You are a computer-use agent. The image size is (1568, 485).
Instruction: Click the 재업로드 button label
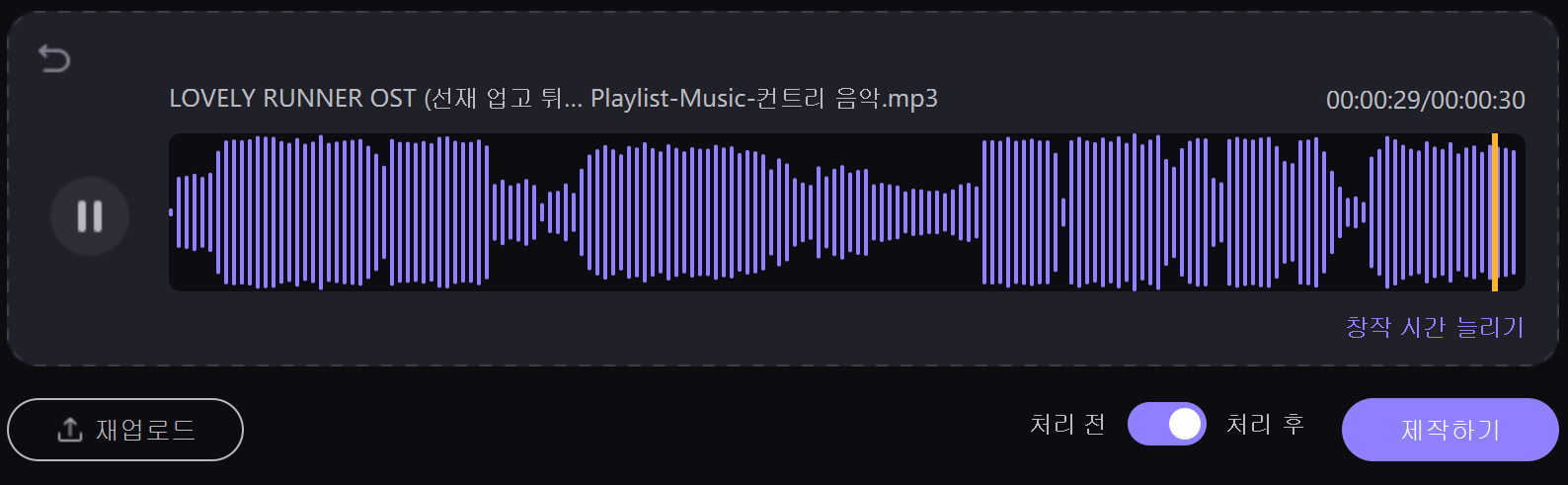[x=145, y=430]
